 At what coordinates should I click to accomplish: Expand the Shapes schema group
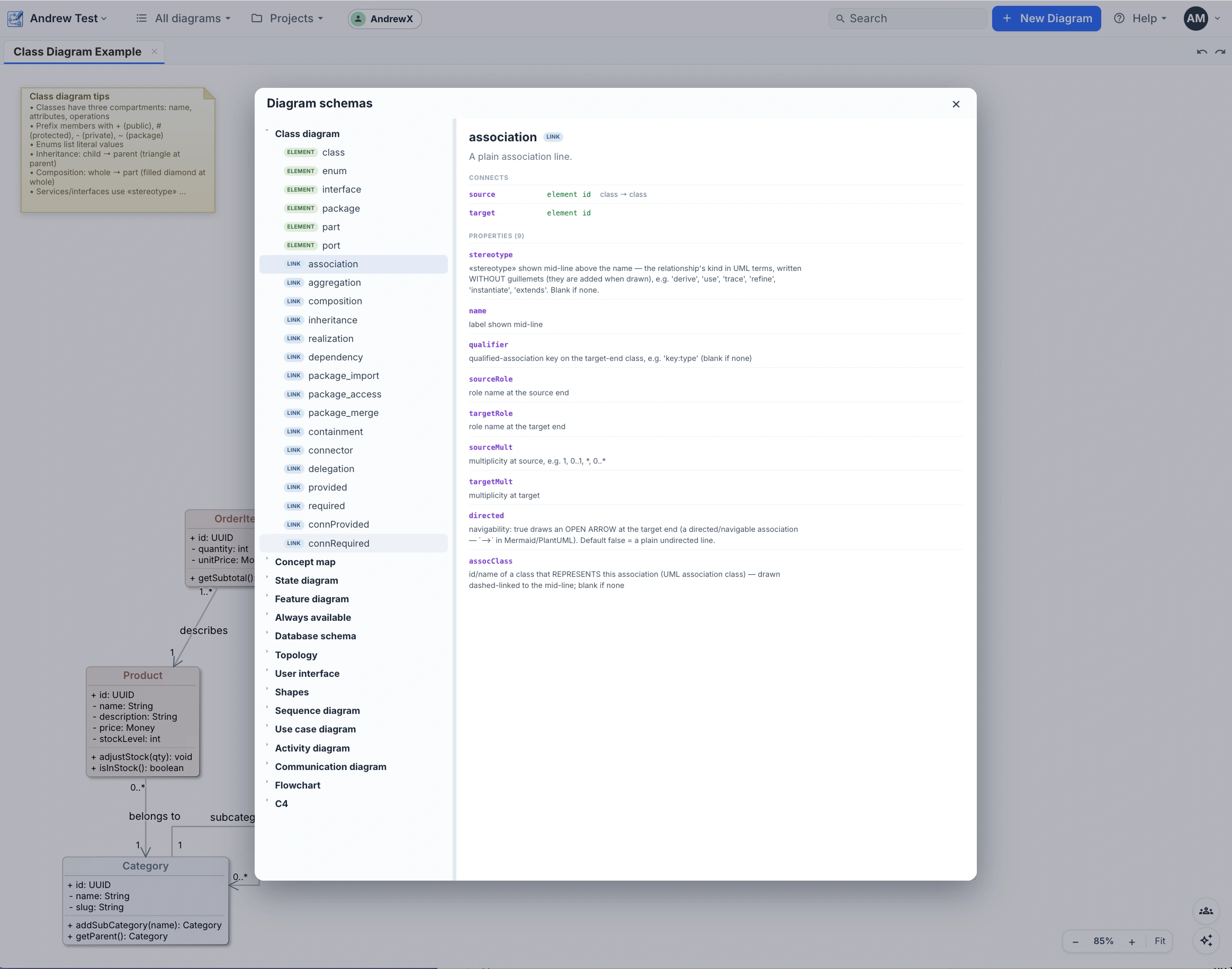tap(292, 692)
